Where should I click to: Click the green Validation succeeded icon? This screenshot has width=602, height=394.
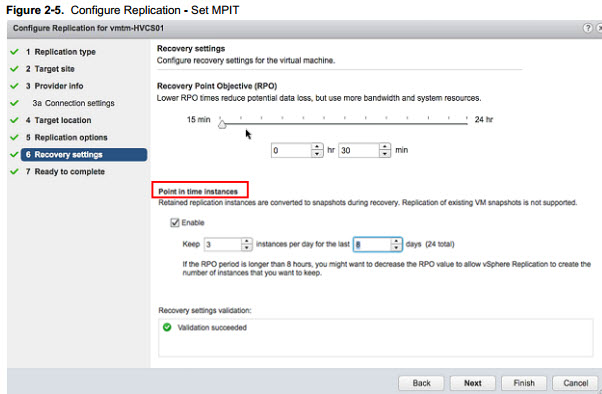[167, 327]
